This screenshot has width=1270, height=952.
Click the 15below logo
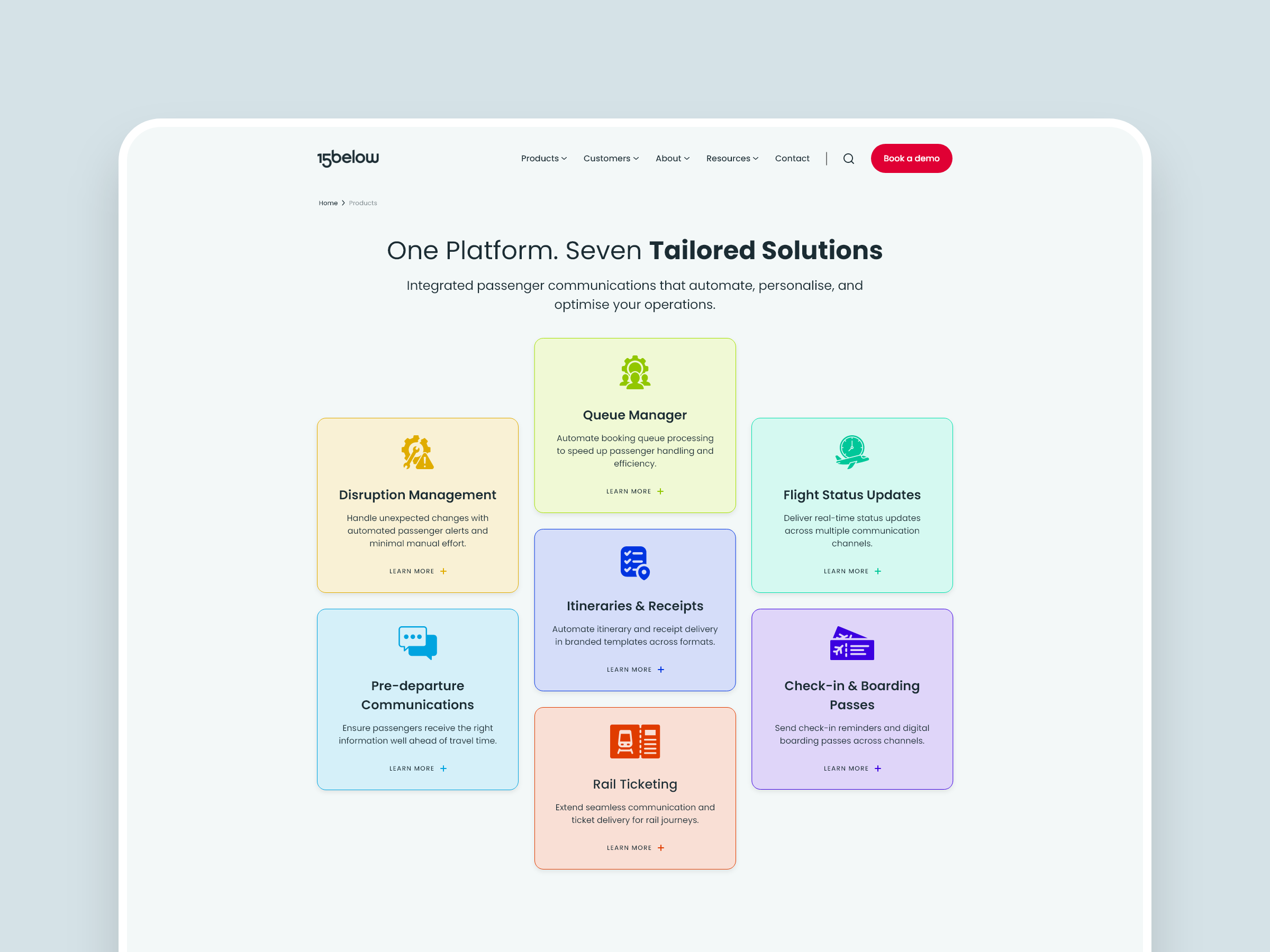[x=348, y=157]
